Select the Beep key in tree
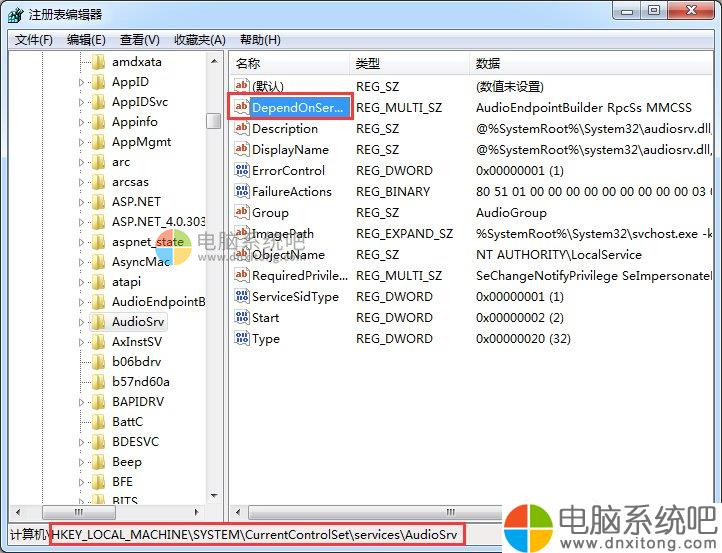The width and height of the screenshot is (722, 553). click(126, 462)
